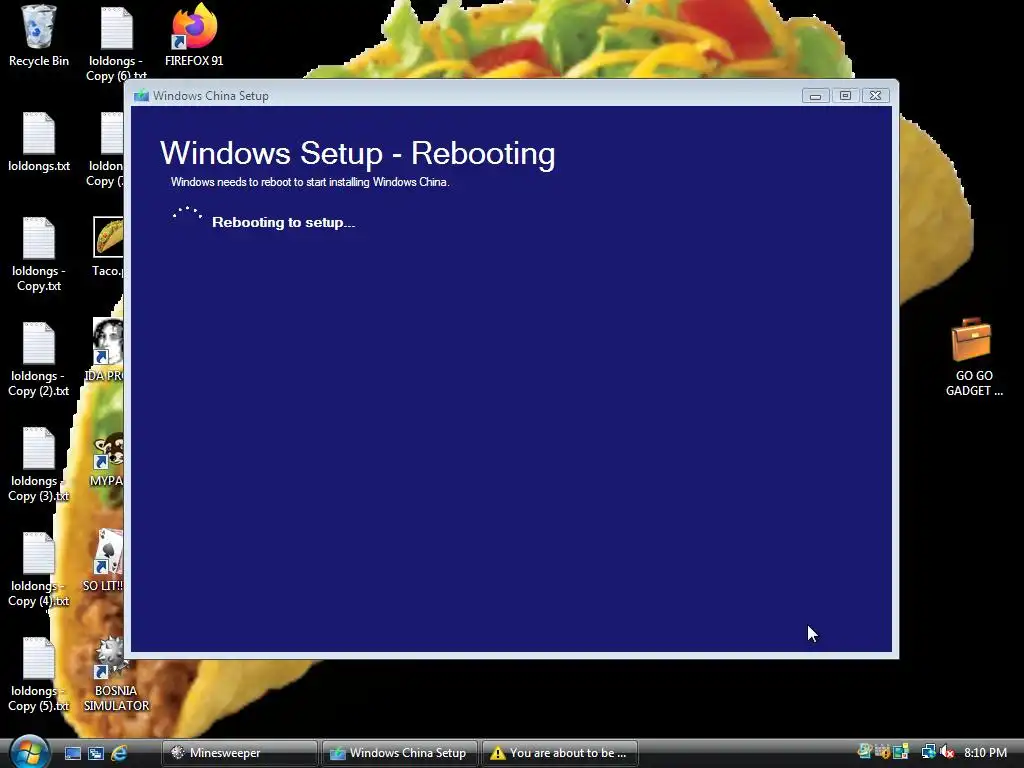Select loldongs - Copy (3).txt file
1024x768 pixels.
click(x=39, y=464)
